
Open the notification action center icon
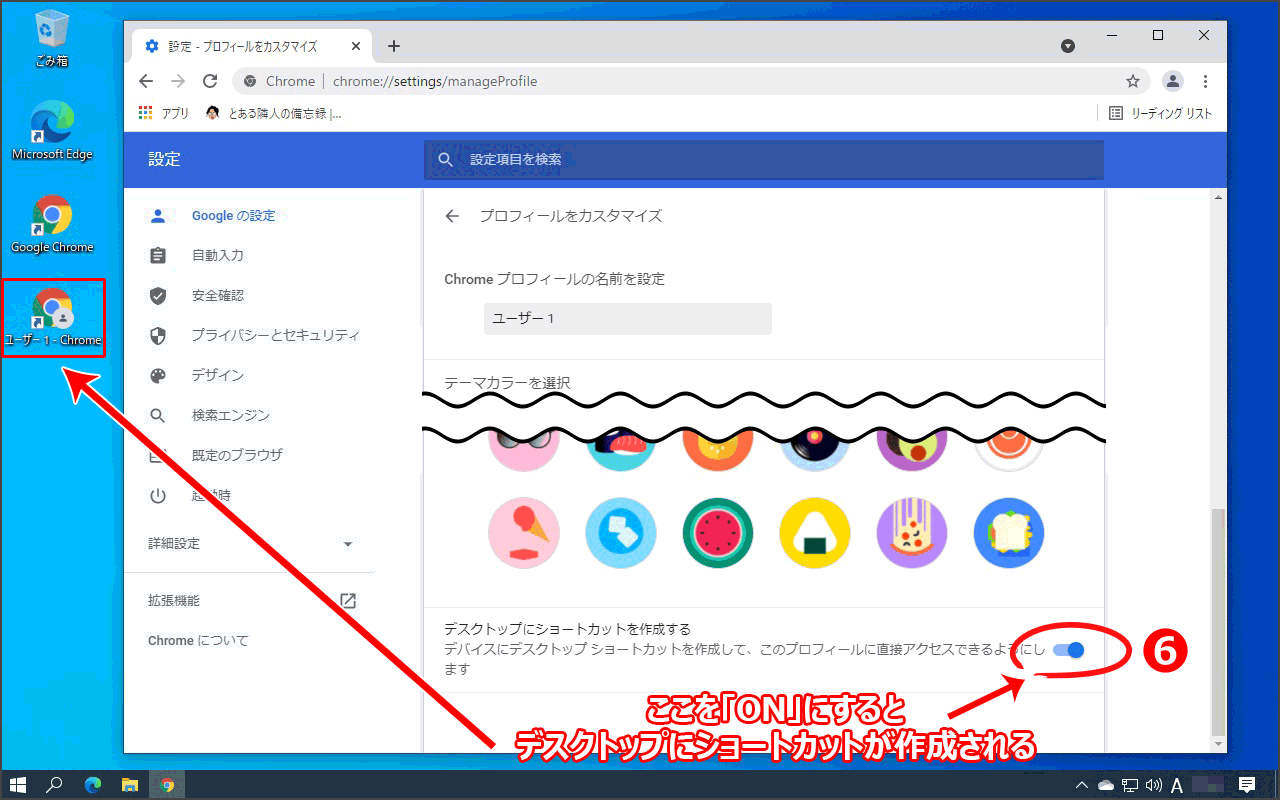pyautogui.click(x=1247, y=785)
